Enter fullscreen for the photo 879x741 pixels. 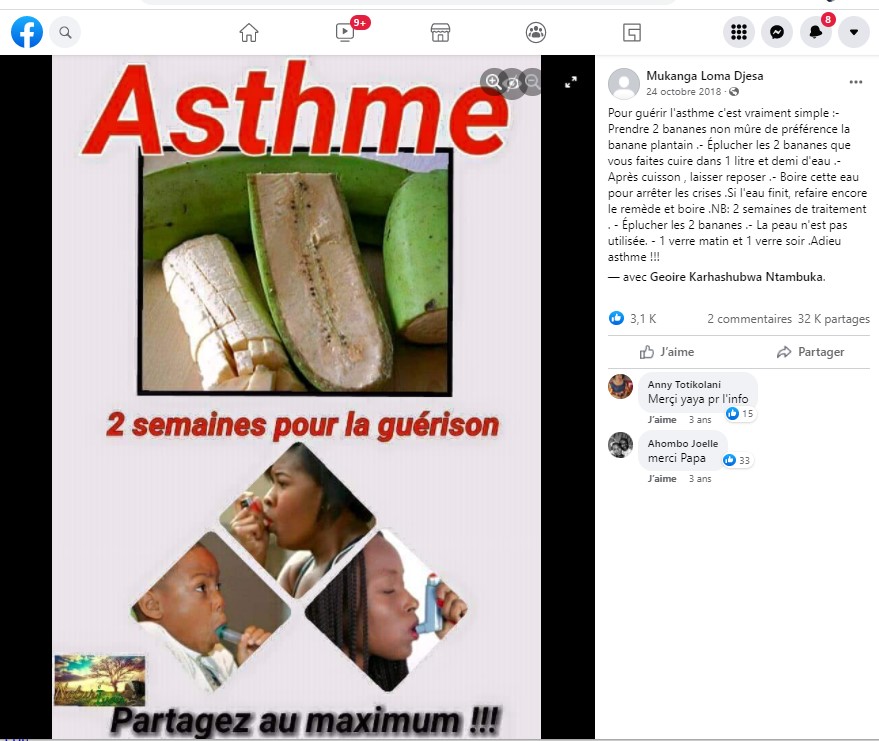coord(571,82)
